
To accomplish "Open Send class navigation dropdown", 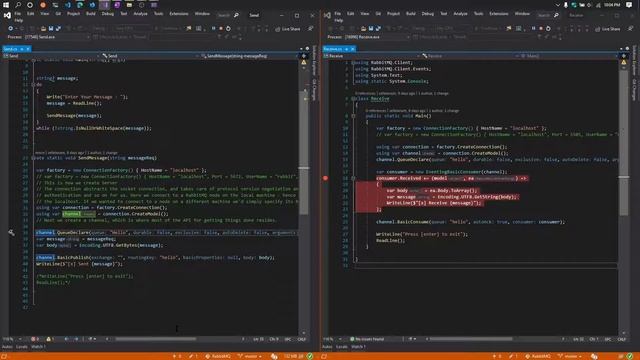I will coord(150,56).
